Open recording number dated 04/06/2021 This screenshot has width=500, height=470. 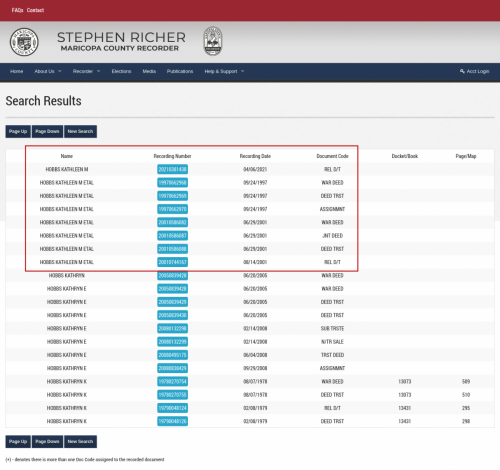(x=172, y=169)
